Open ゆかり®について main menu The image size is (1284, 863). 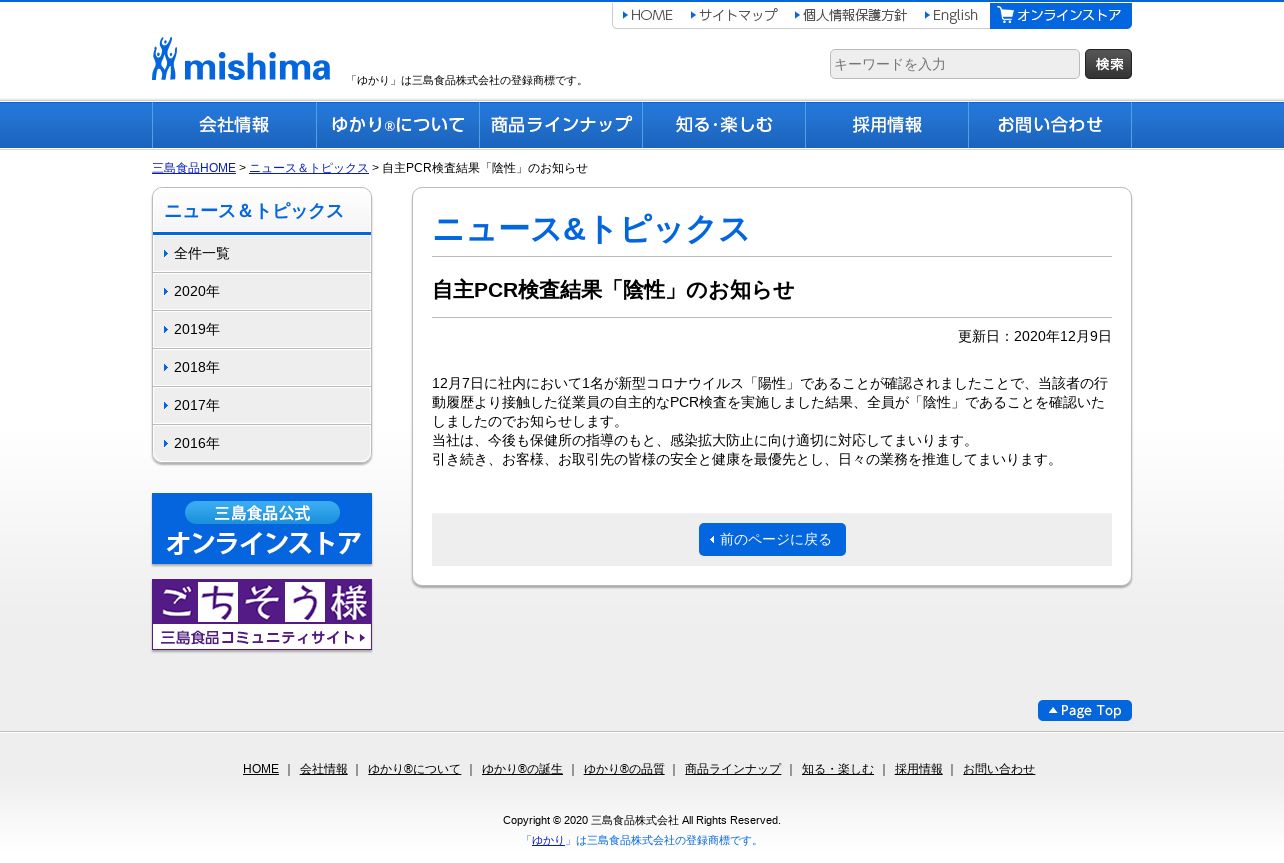coord(398,125)
